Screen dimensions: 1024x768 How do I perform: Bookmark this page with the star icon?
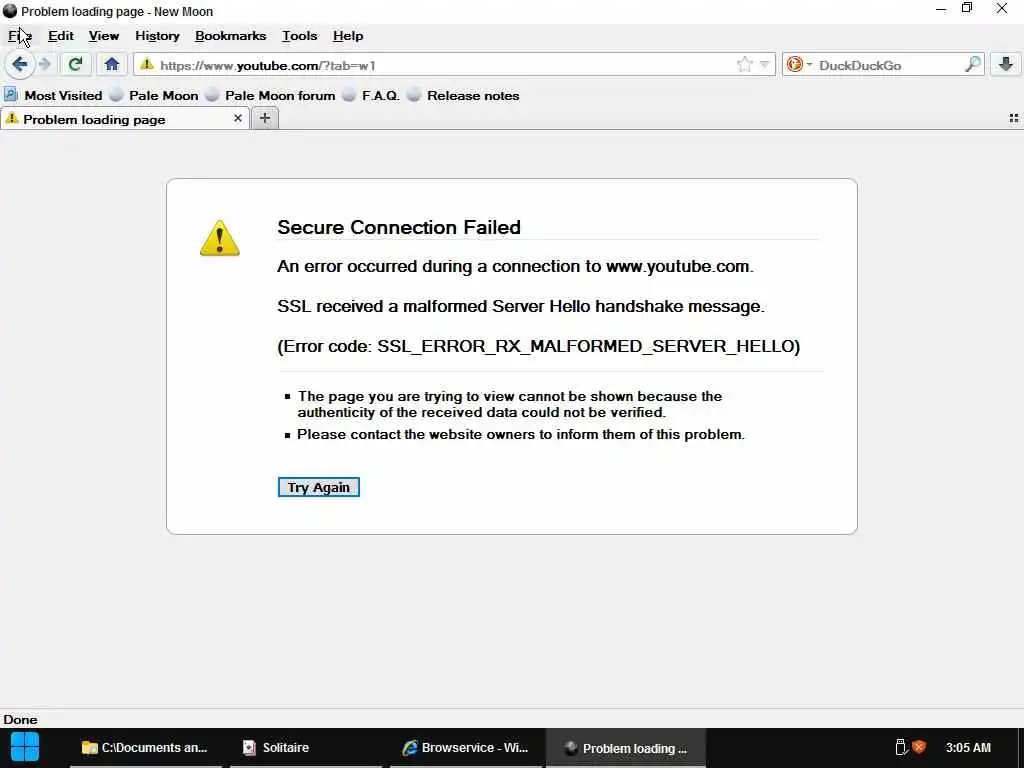tap(744, 65)
